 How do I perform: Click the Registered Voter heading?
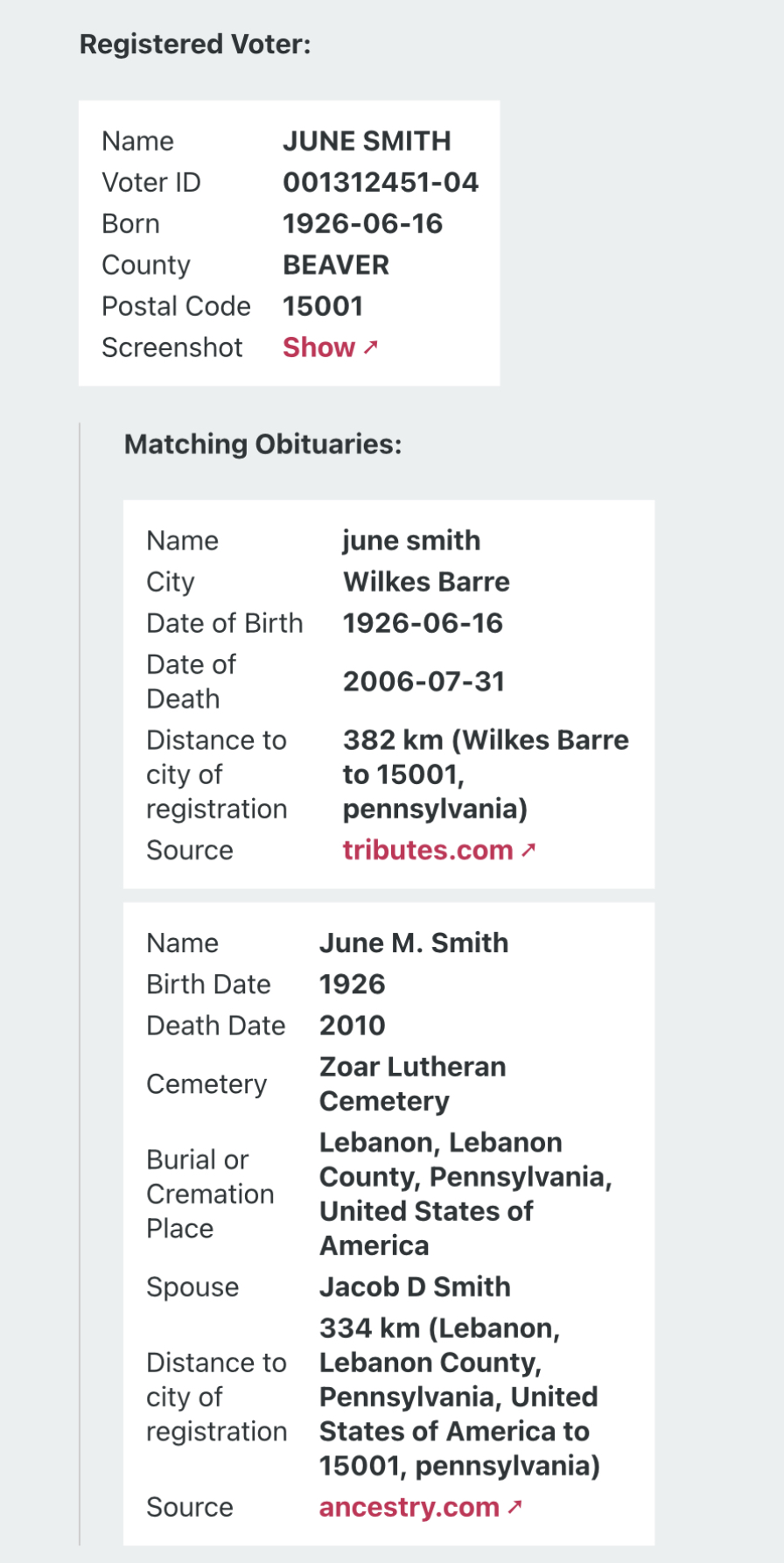click(195, 44)
